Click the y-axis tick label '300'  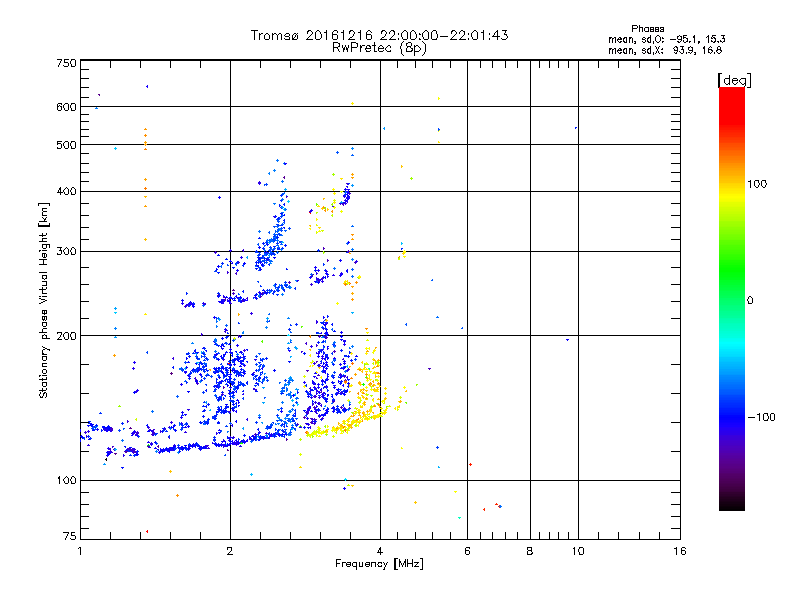[x=66, y=252]
